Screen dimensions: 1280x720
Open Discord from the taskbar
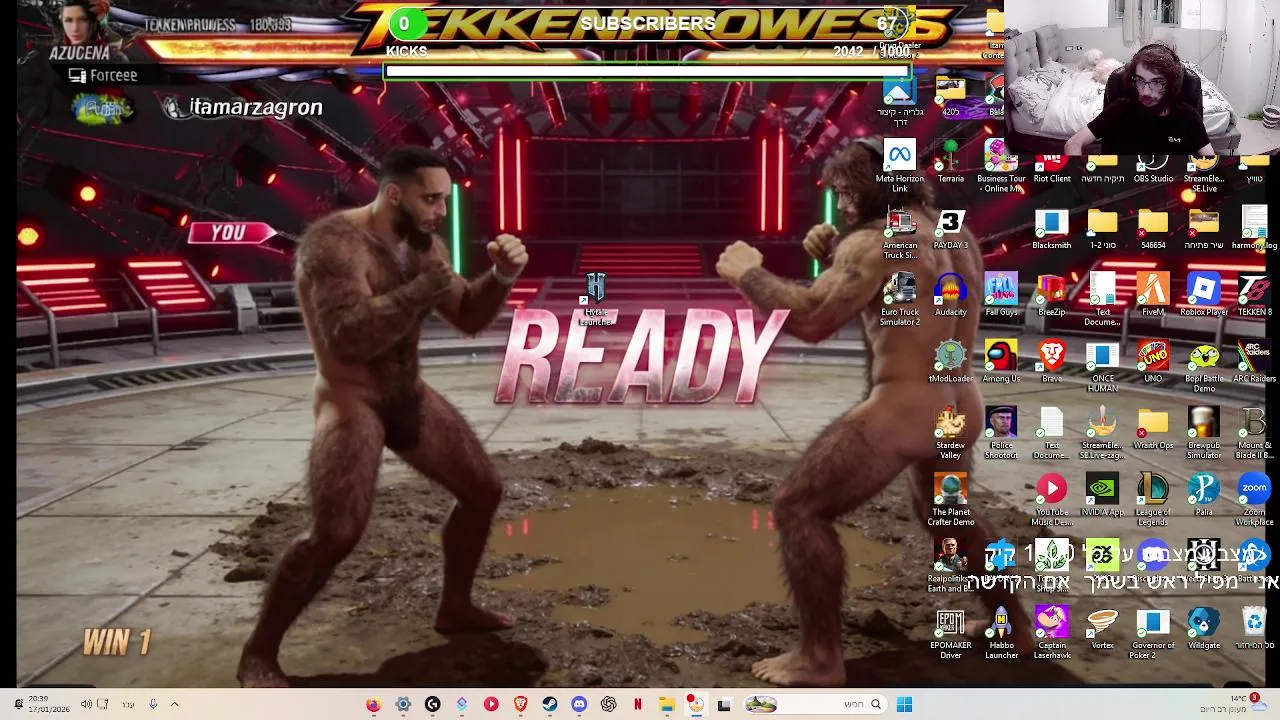click(x=579, y=704)
